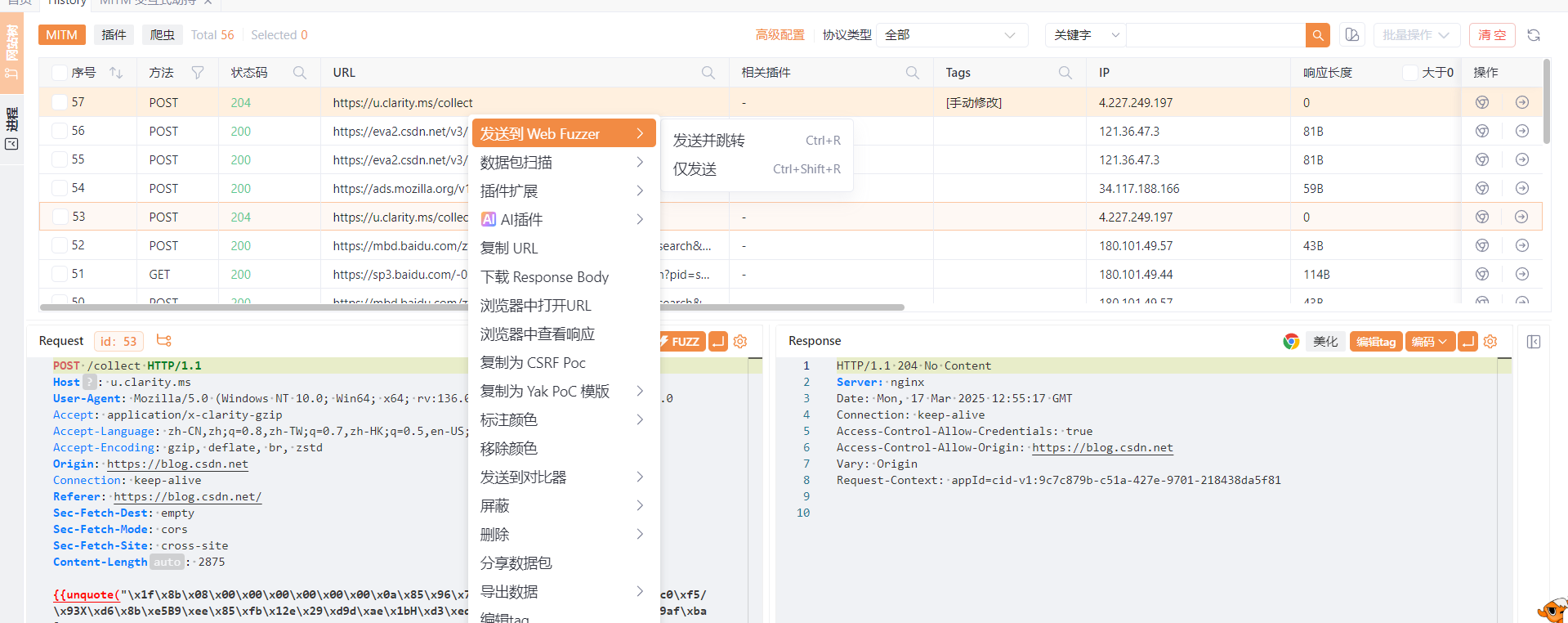Click the arrow-circle icon in row 53
This screenshot has width=1568, height=623.
coord(1521,217)
